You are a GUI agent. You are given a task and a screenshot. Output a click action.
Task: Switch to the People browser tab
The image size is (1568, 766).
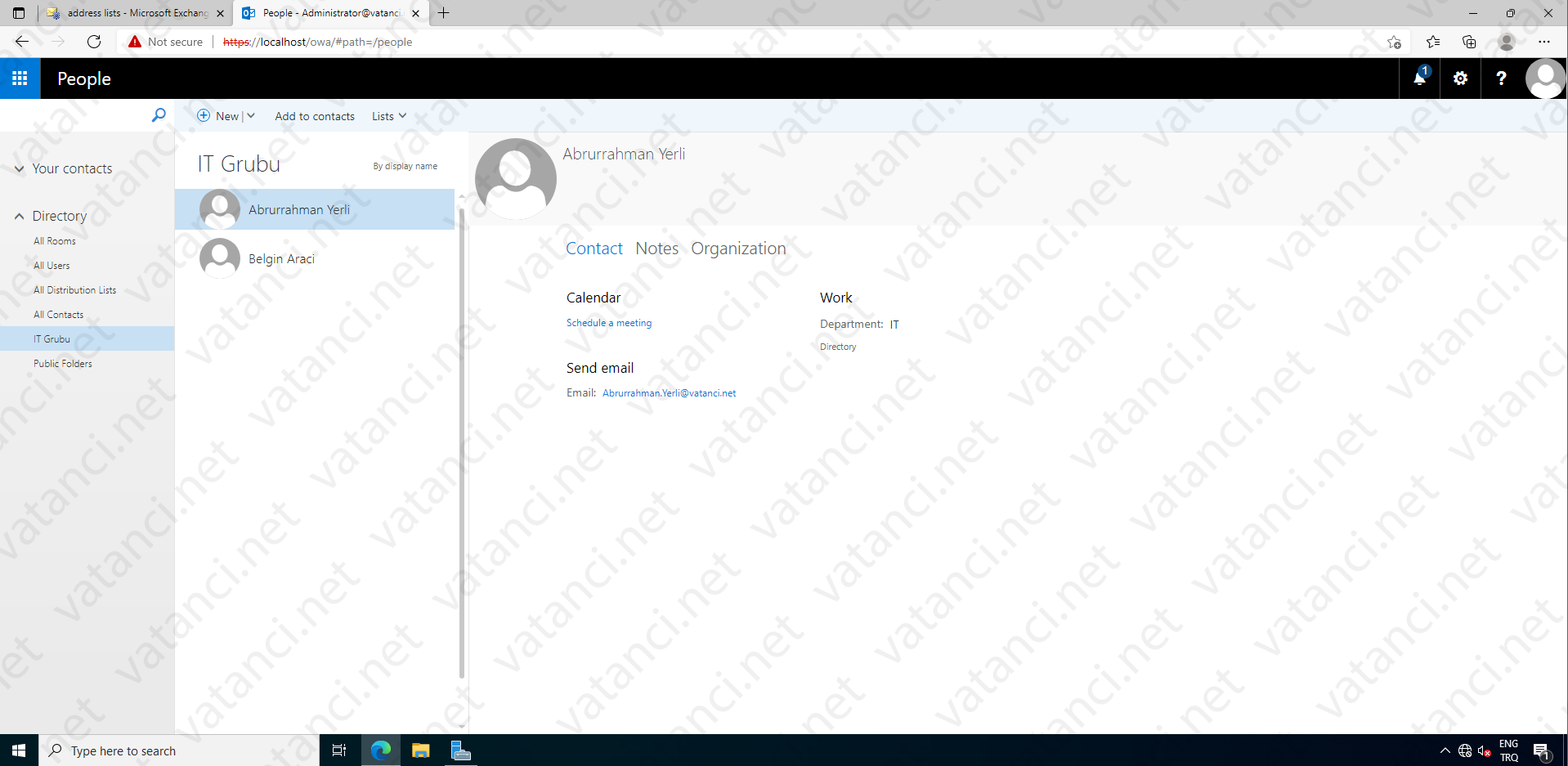pyautogui.click(x=330, y=13)
